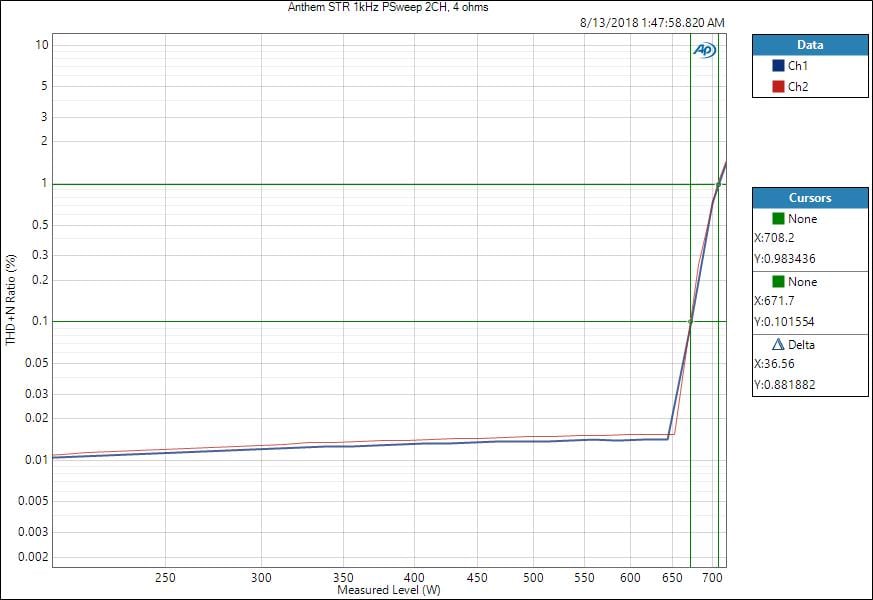Click the Y:0.101554 cursor value
The image size is (873, 600).
point(784,321)
